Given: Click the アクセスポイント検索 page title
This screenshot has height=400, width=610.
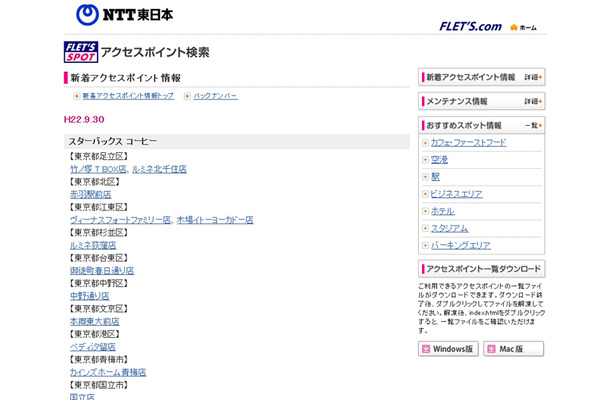Looking at the screenshot, I should click(x=155, y=52).
